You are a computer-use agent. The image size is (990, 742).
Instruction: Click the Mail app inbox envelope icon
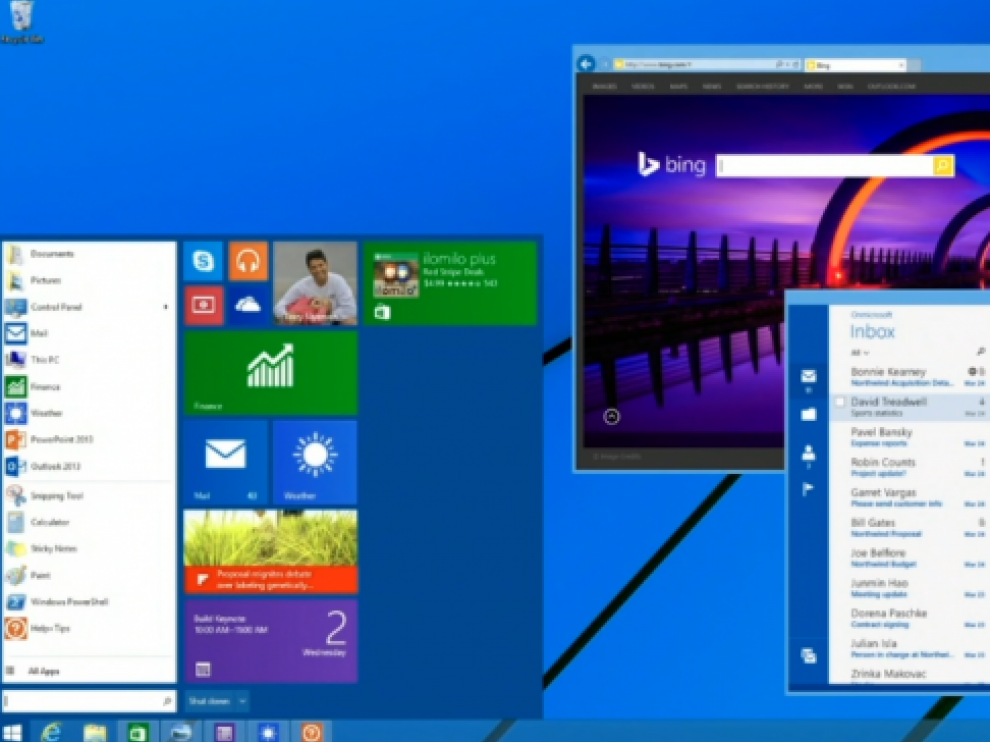tap(808, 376)
